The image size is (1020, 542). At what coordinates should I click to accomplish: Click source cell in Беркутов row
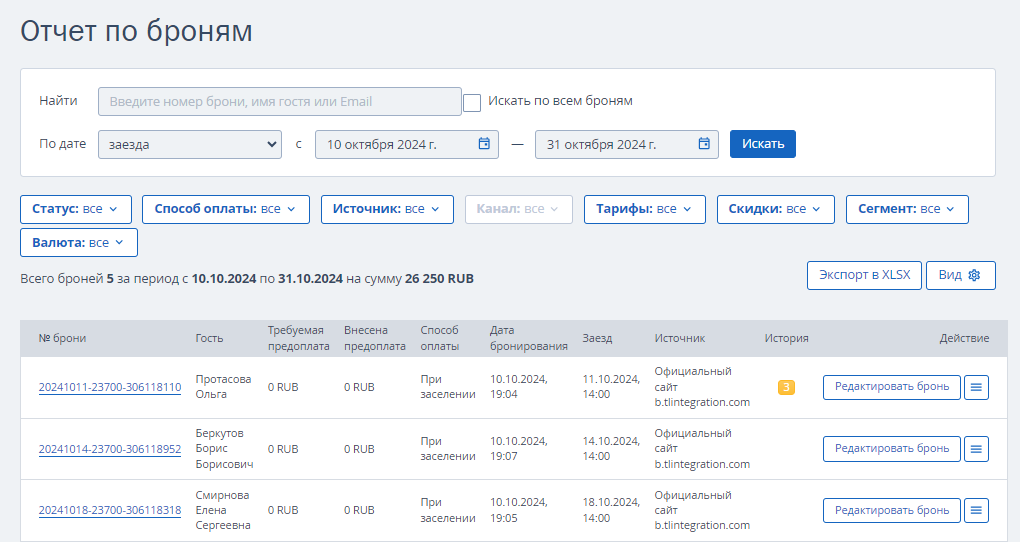tap(702, 449)
